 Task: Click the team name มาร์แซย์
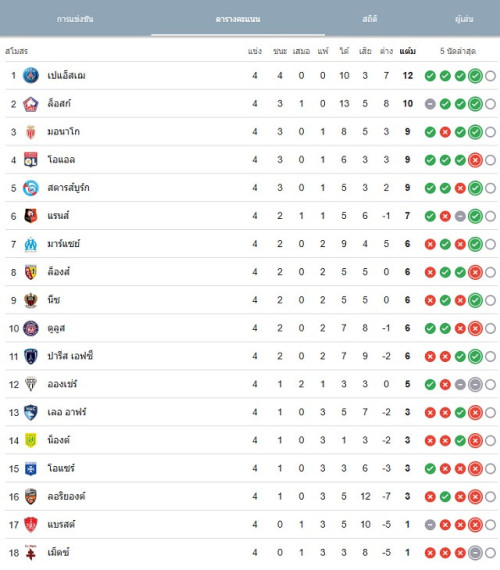point(64,244)
